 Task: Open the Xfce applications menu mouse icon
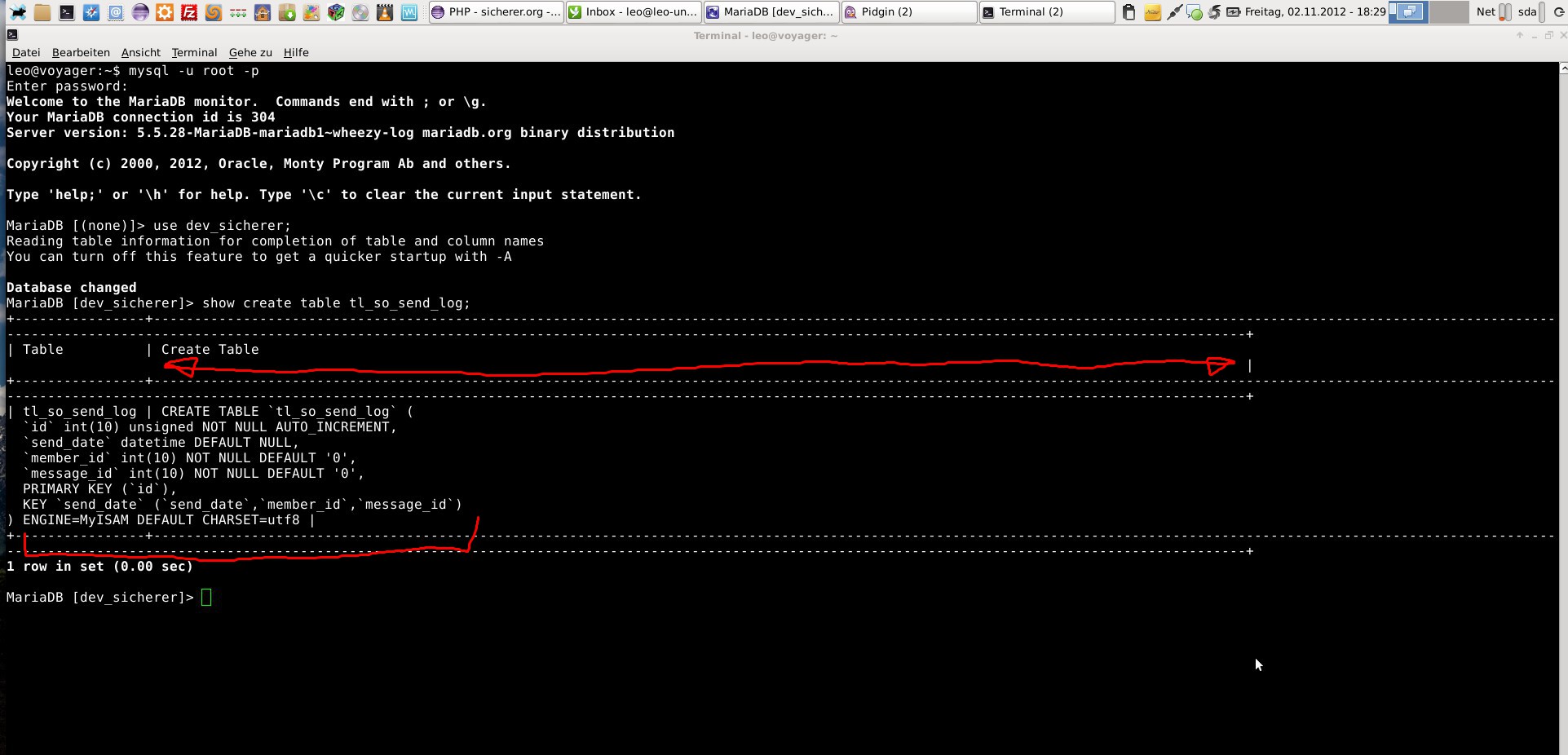pos(17,12)
